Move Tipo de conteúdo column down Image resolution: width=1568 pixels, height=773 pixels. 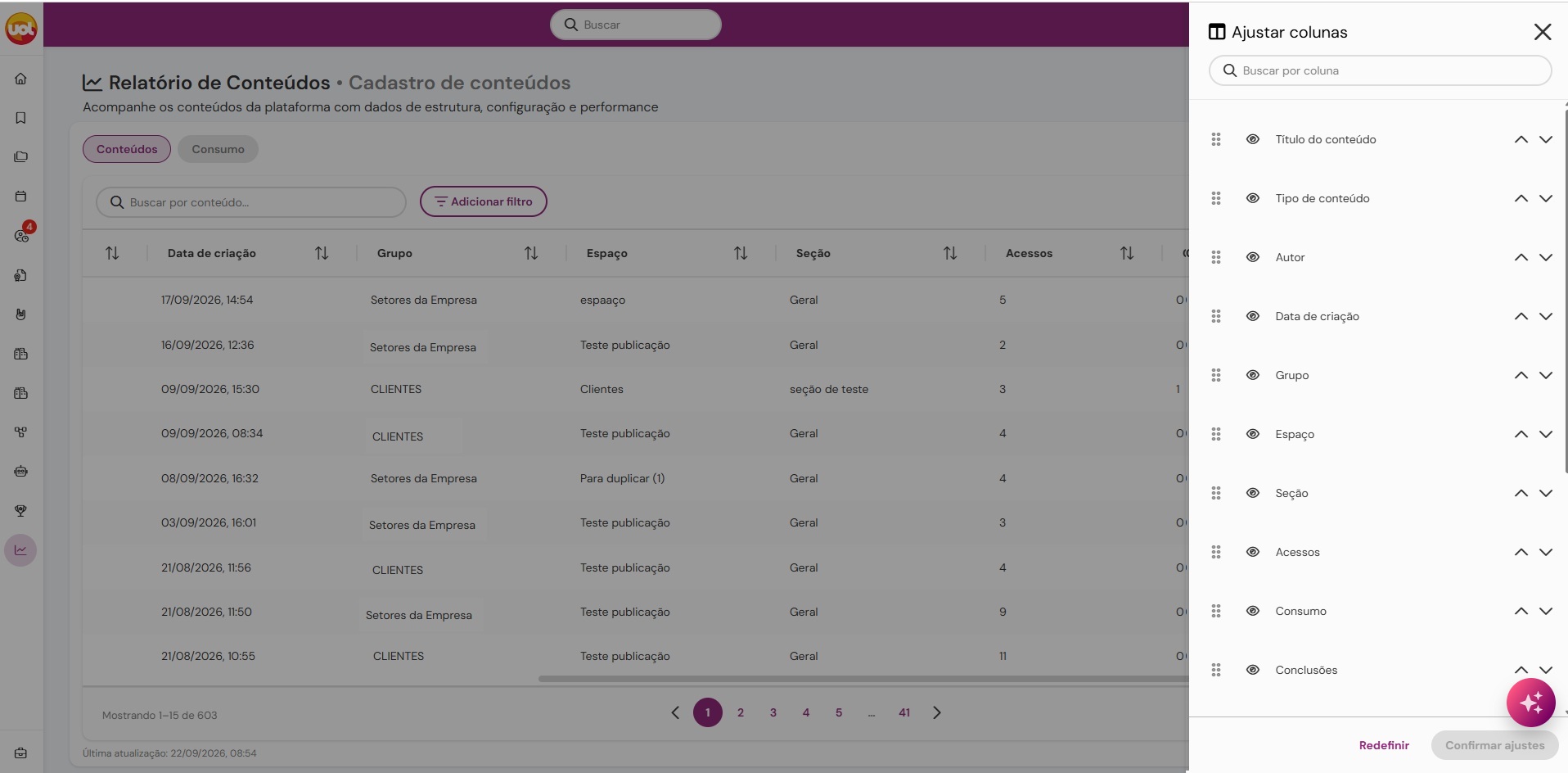1546,198
